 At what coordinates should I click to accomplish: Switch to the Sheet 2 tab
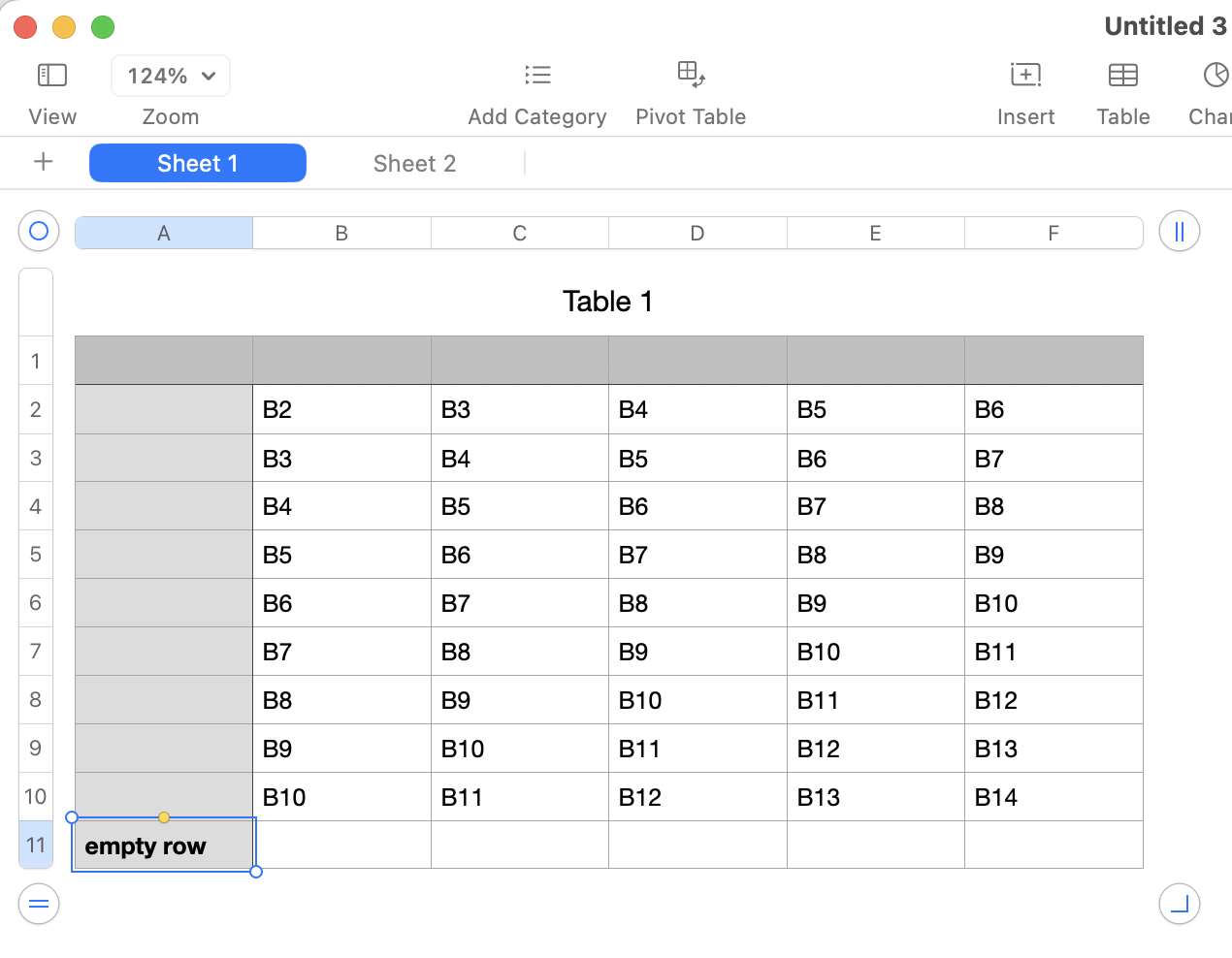point(414,164)
